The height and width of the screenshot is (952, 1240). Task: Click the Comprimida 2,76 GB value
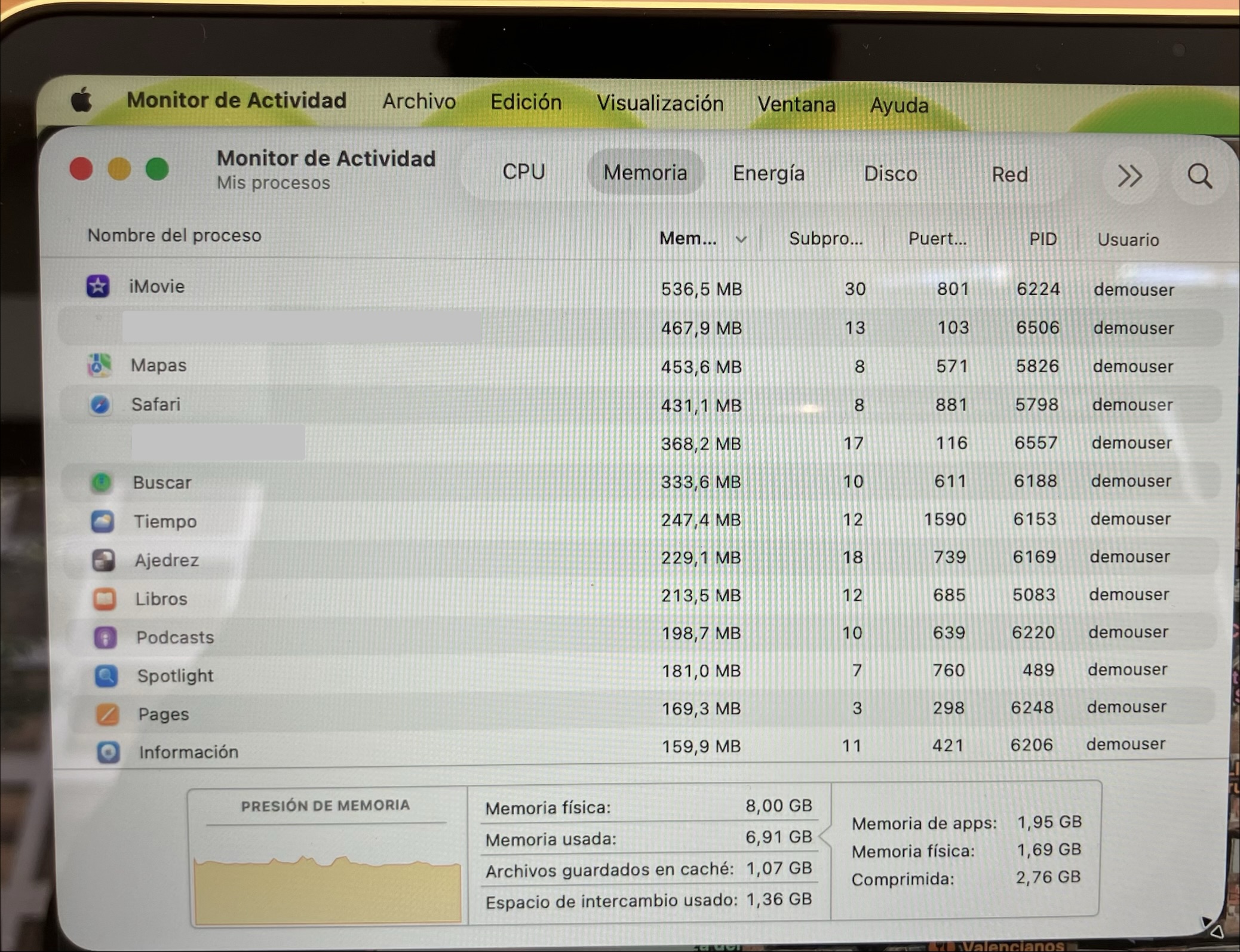[x=1048, y=877]
